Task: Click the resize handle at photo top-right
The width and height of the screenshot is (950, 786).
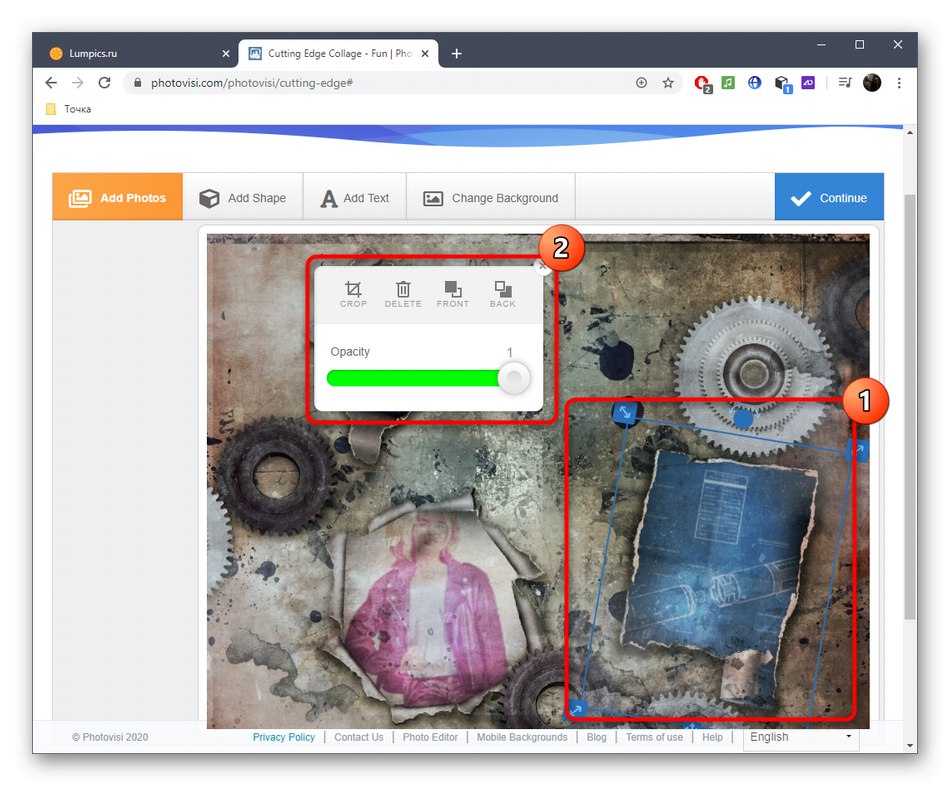Action: (858, 450)
